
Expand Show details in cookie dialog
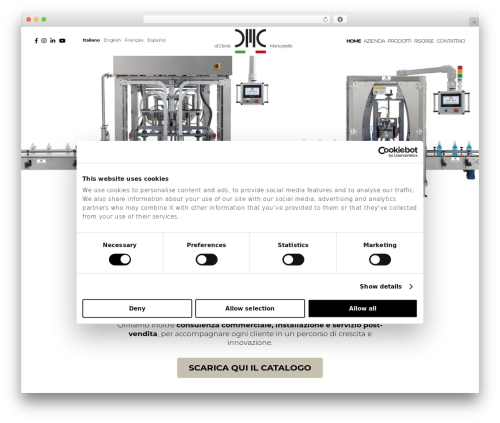(x=386, y=287)
